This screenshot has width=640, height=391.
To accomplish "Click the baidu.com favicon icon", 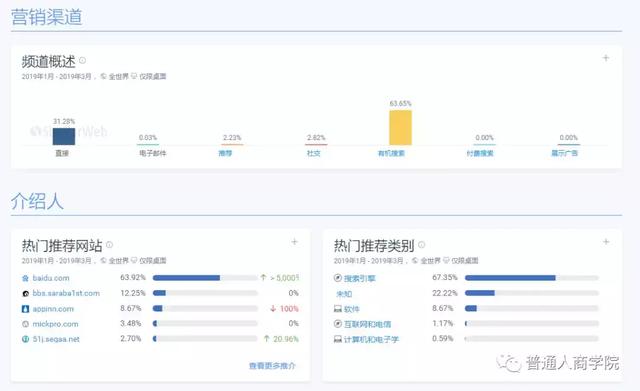I will pyautogui.click(x=25, y=278).
